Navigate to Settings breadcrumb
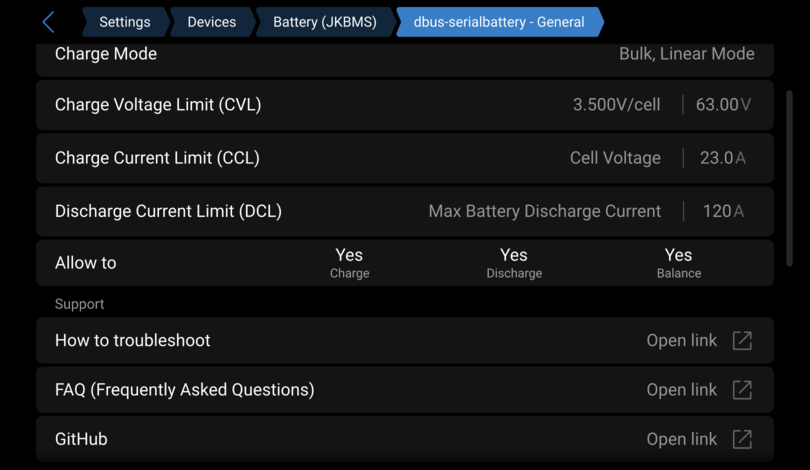The width and height of the screenshot is (810, 470). (125, 22)
